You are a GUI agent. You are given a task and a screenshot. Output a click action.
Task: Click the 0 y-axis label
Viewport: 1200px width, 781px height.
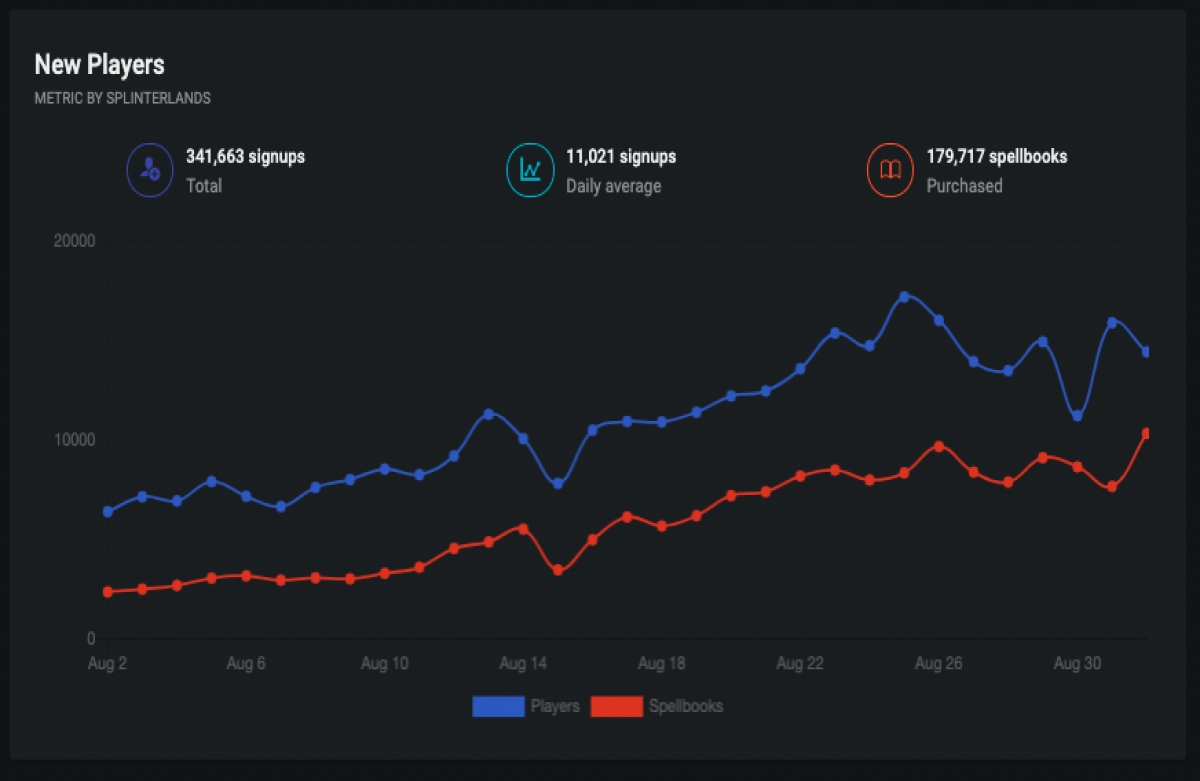(90, 639)
